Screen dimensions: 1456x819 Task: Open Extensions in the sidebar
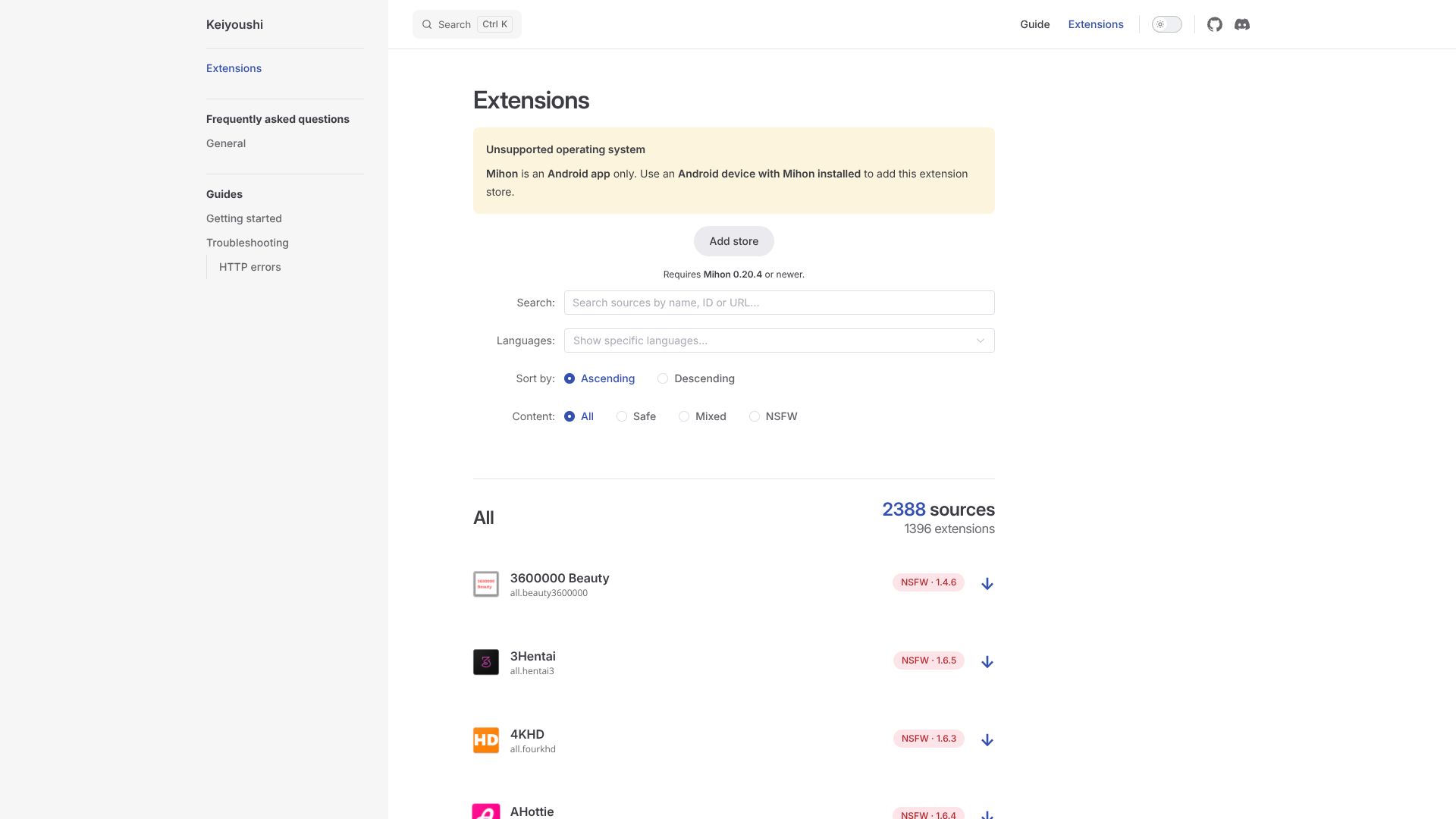click(x=234, y=68)
